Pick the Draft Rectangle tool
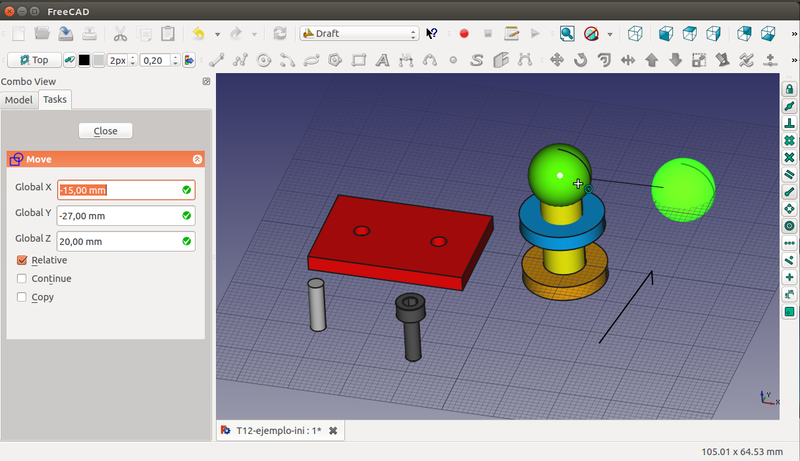 [x=358, y=60]
